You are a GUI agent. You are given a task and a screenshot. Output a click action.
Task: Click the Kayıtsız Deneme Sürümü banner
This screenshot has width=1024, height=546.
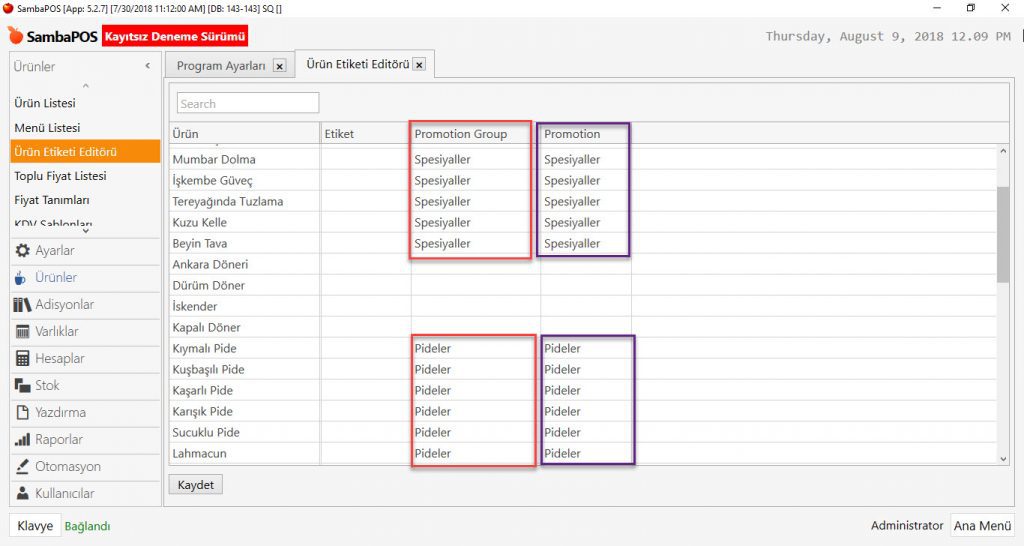[175, 36]
